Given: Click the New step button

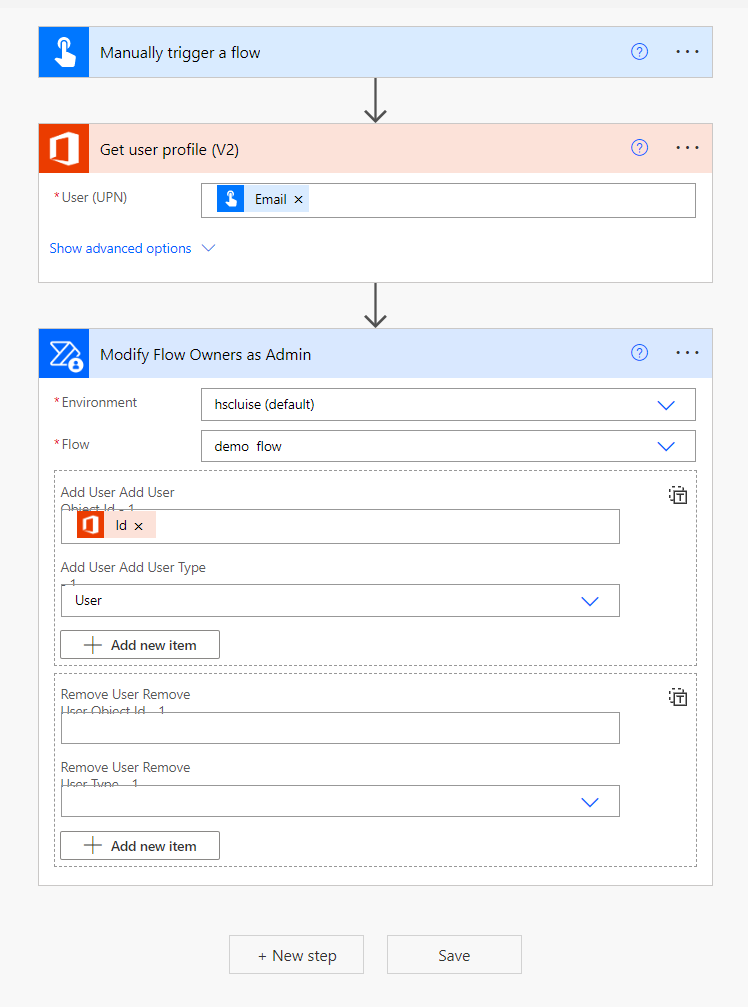Looking at the screenshot, I should [x=297, y=955].
